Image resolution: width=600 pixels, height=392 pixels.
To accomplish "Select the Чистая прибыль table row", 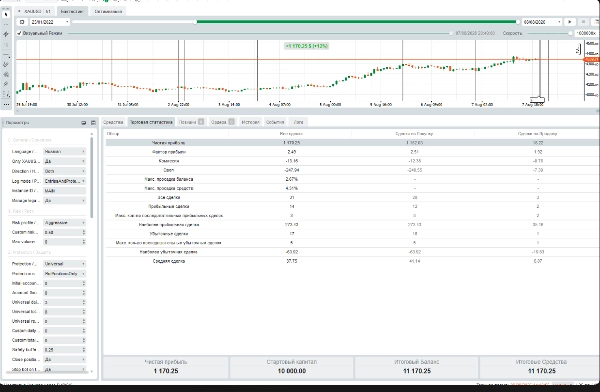I will pyautogui.click(x=352, y=143).
